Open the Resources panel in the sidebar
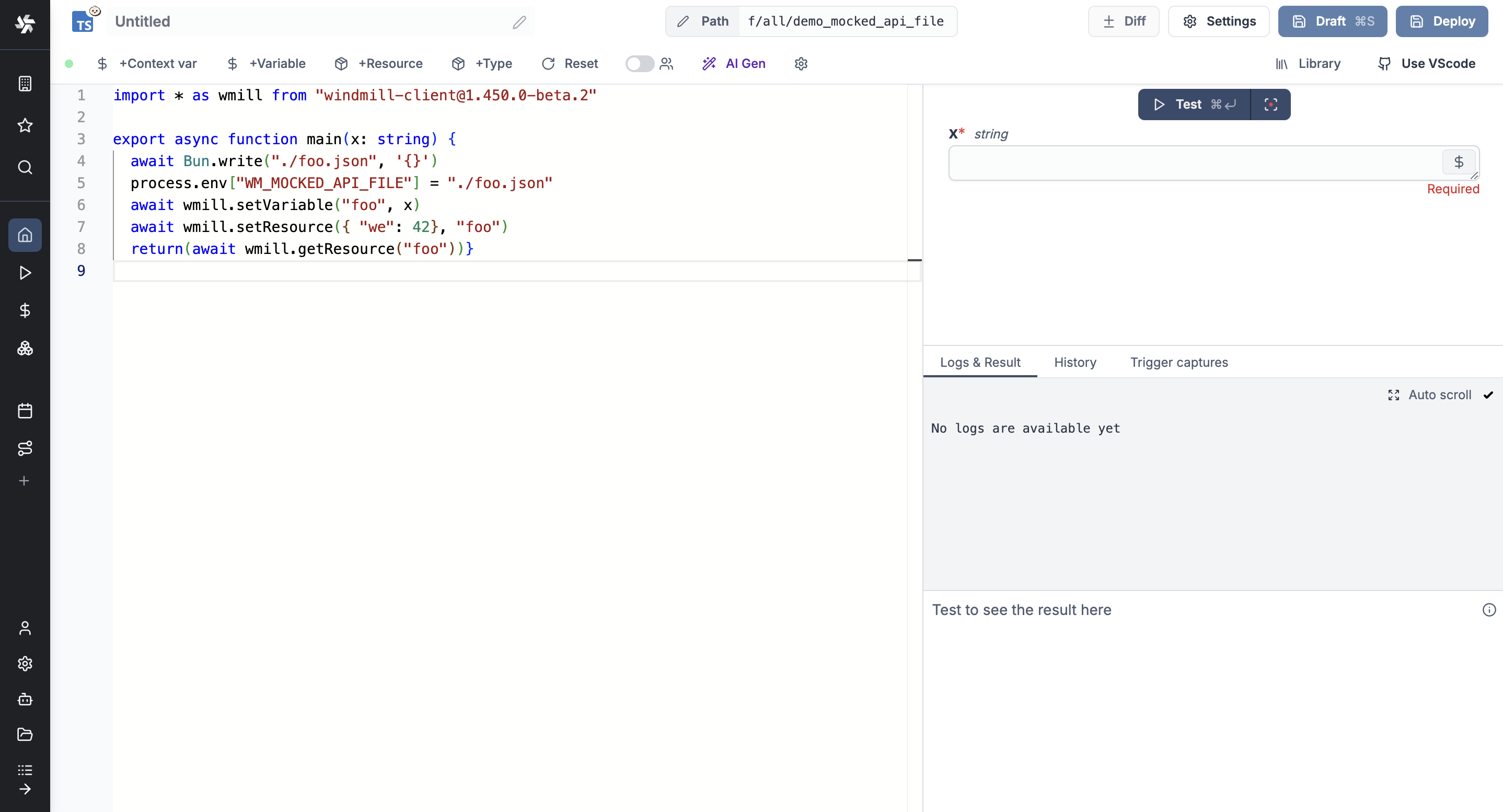1503x812 pixels. [25, 348]
